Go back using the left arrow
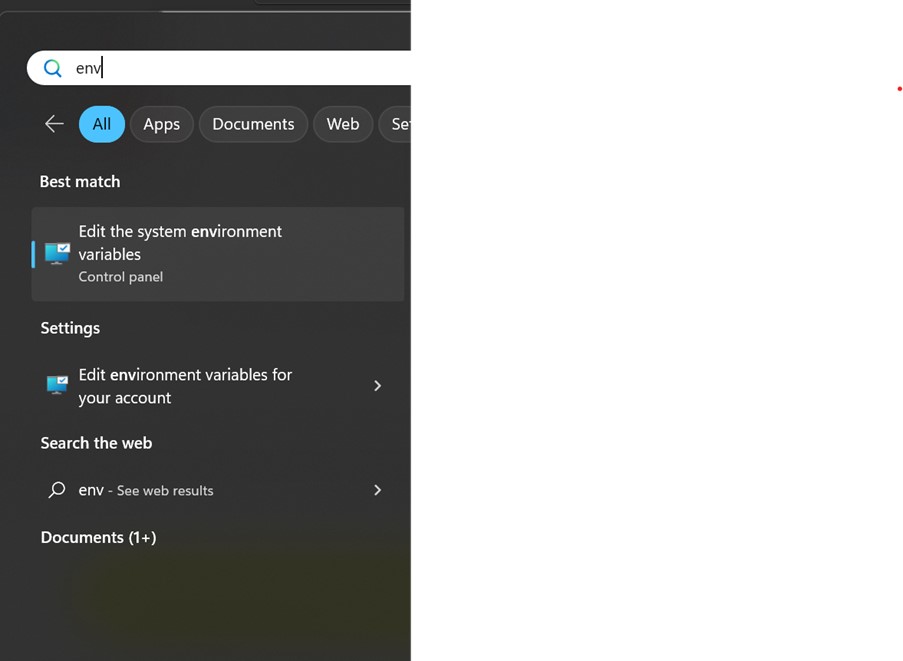 (54, 124)
